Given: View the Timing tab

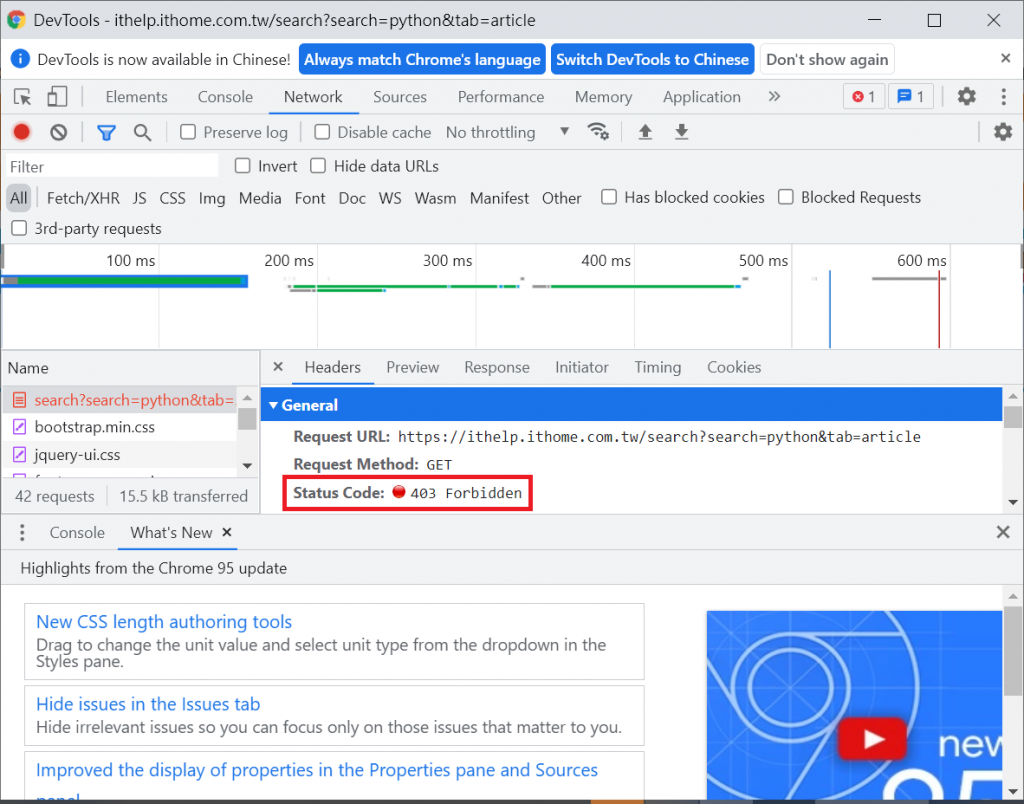Looking at the screenshot, I should (658, 367).
